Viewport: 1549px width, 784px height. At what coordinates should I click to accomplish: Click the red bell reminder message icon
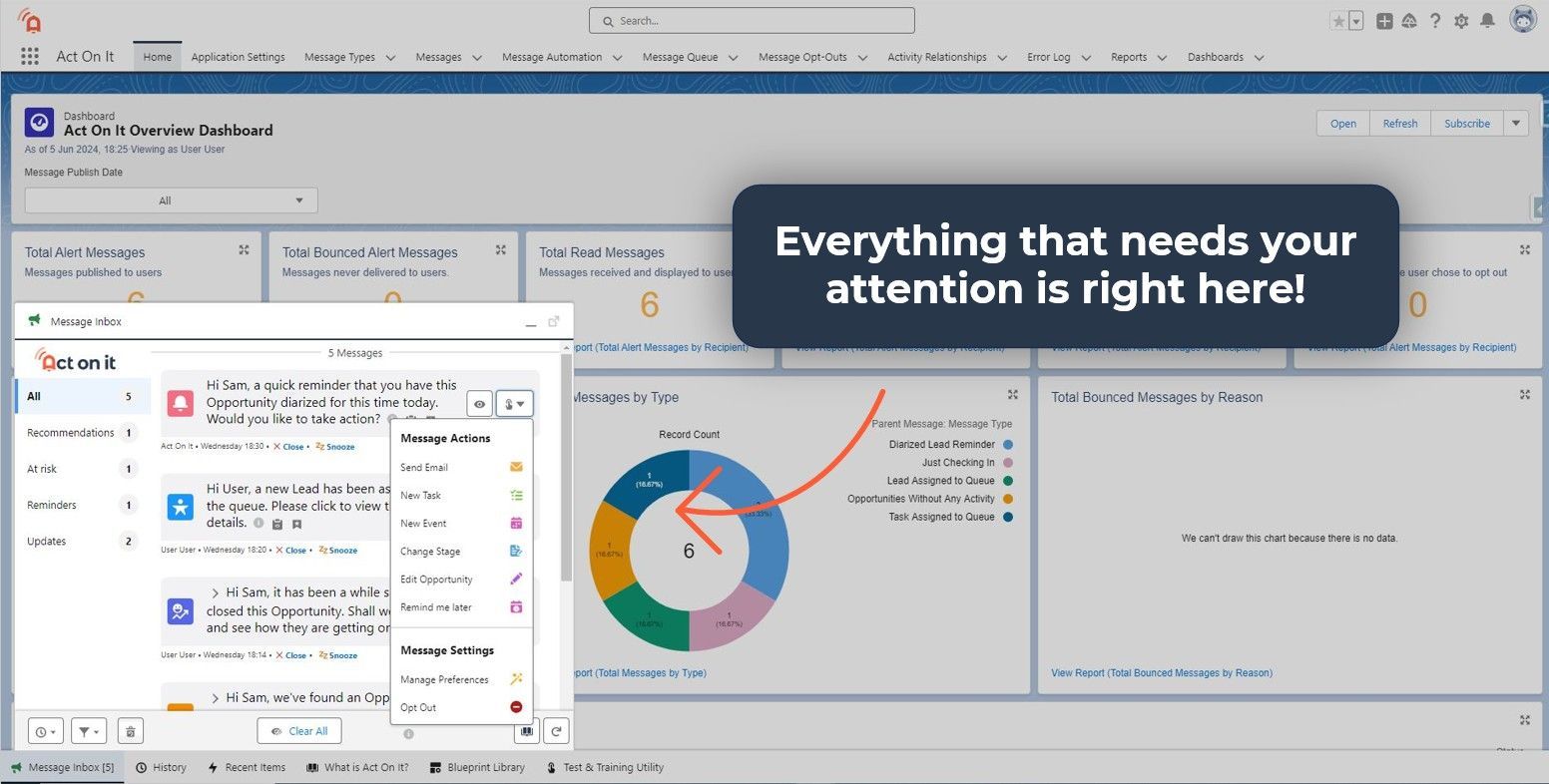(x=181, y=403)
